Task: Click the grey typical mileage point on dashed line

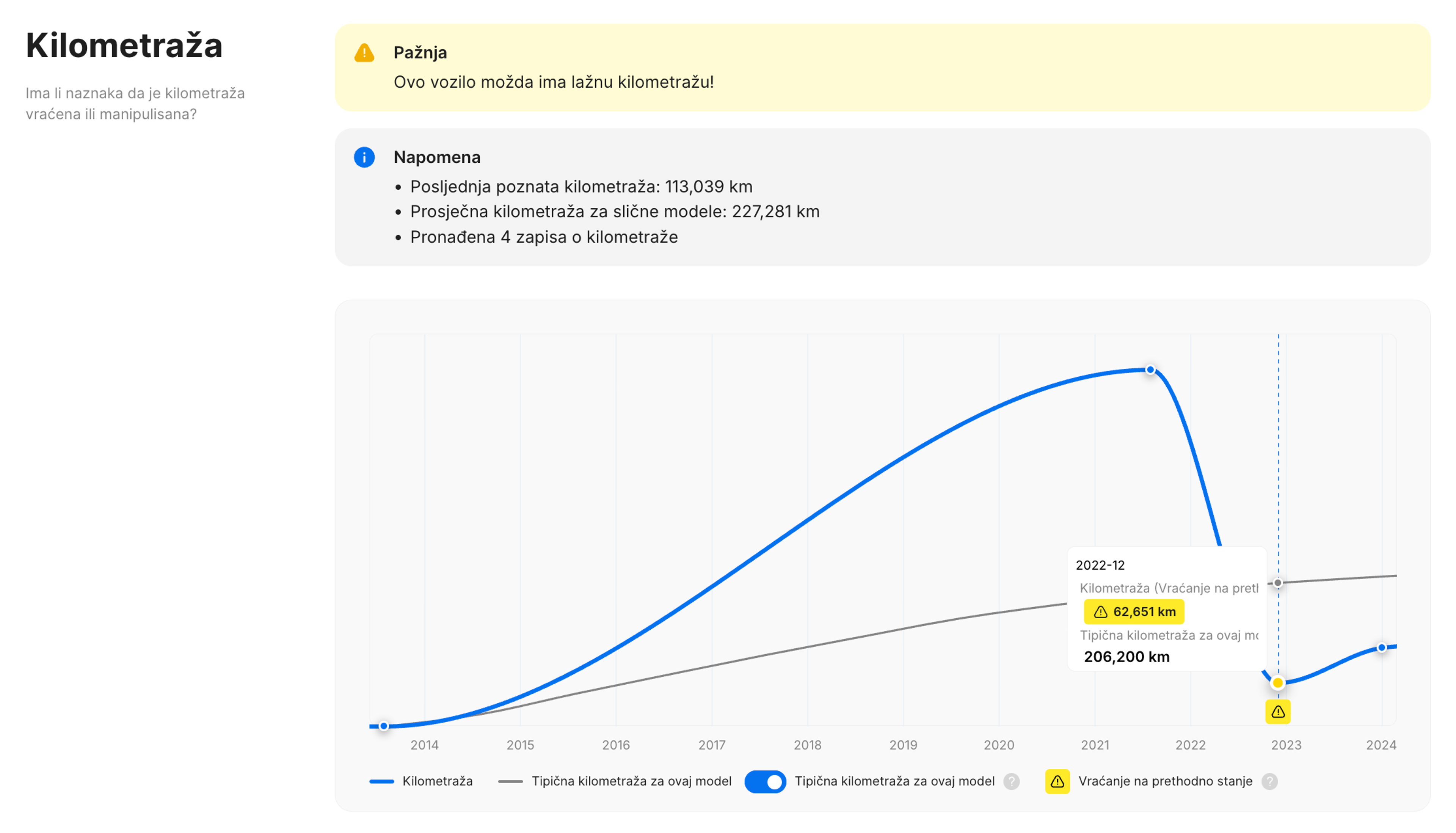Action: [1277, 583]
